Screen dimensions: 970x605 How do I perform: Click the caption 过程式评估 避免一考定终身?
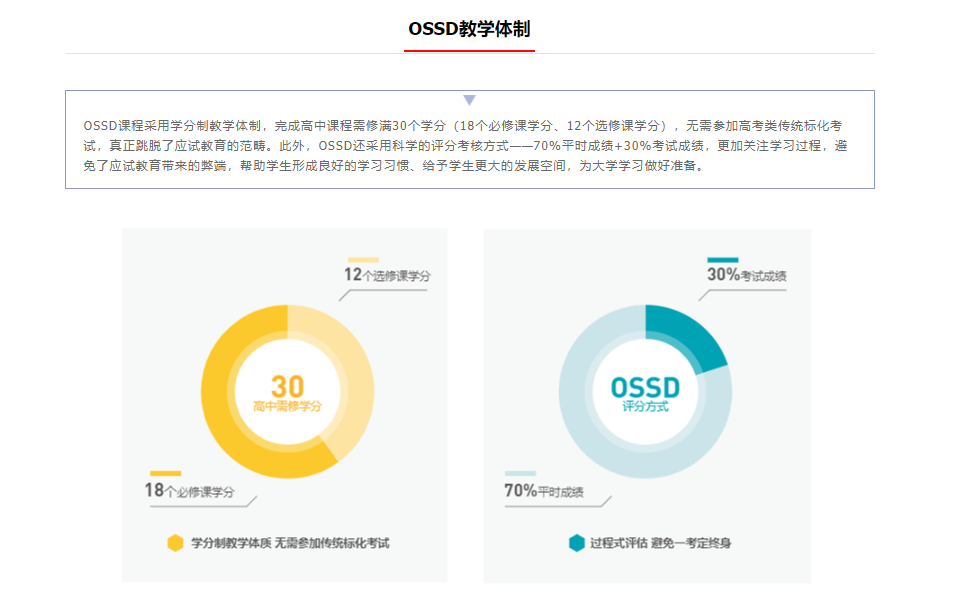point(660,543)
